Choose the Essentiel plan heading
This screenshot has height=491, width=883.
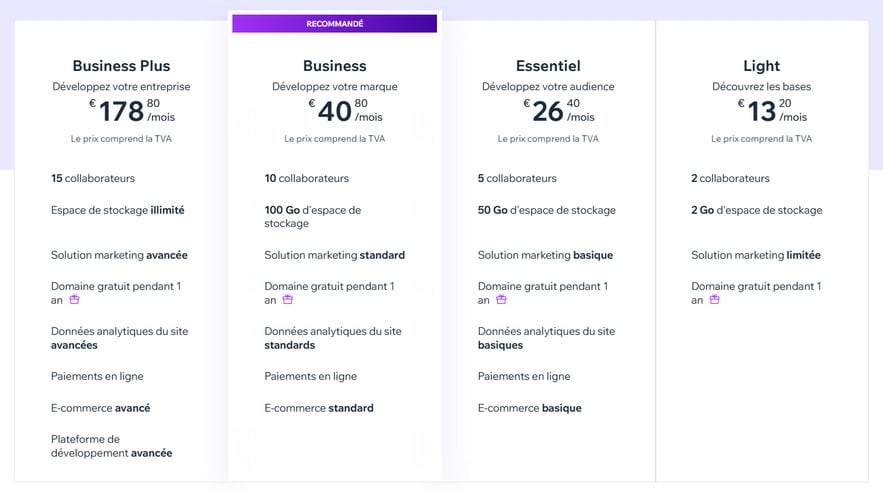point(548,66)
